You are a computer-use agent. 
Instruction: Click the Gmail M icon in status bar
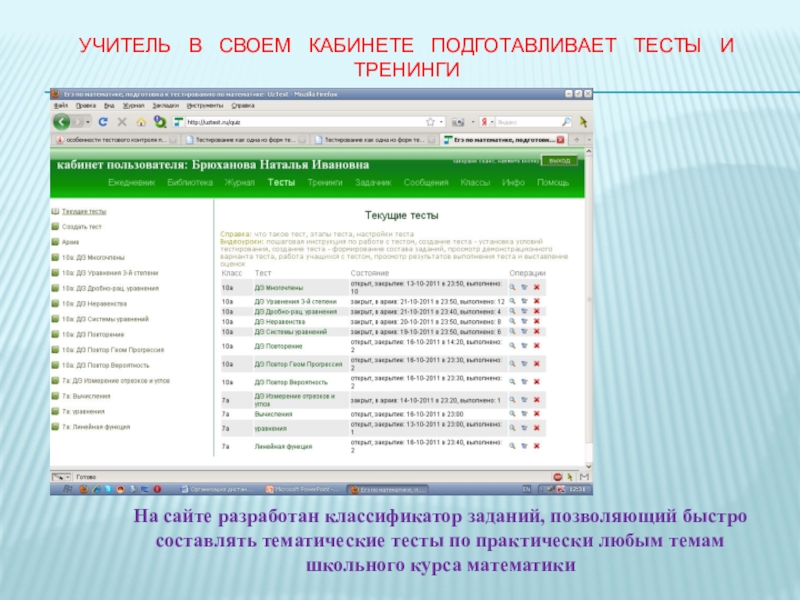[x=584, y=477]
